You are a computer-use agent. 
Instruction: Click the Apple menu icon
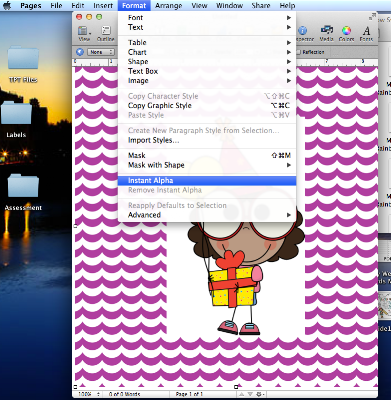(x=7, y=5)
